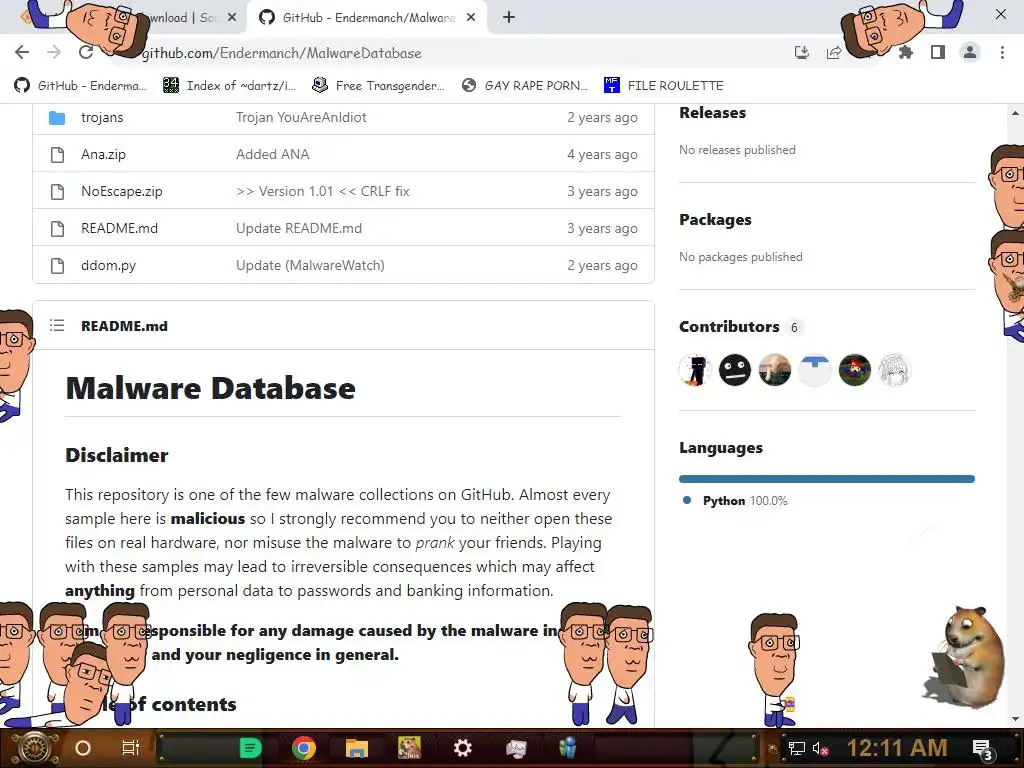Open the 'GitHub - Enderma...' bookmark
This screenshot has width=1024, height=768.
[x=81, y=86]
